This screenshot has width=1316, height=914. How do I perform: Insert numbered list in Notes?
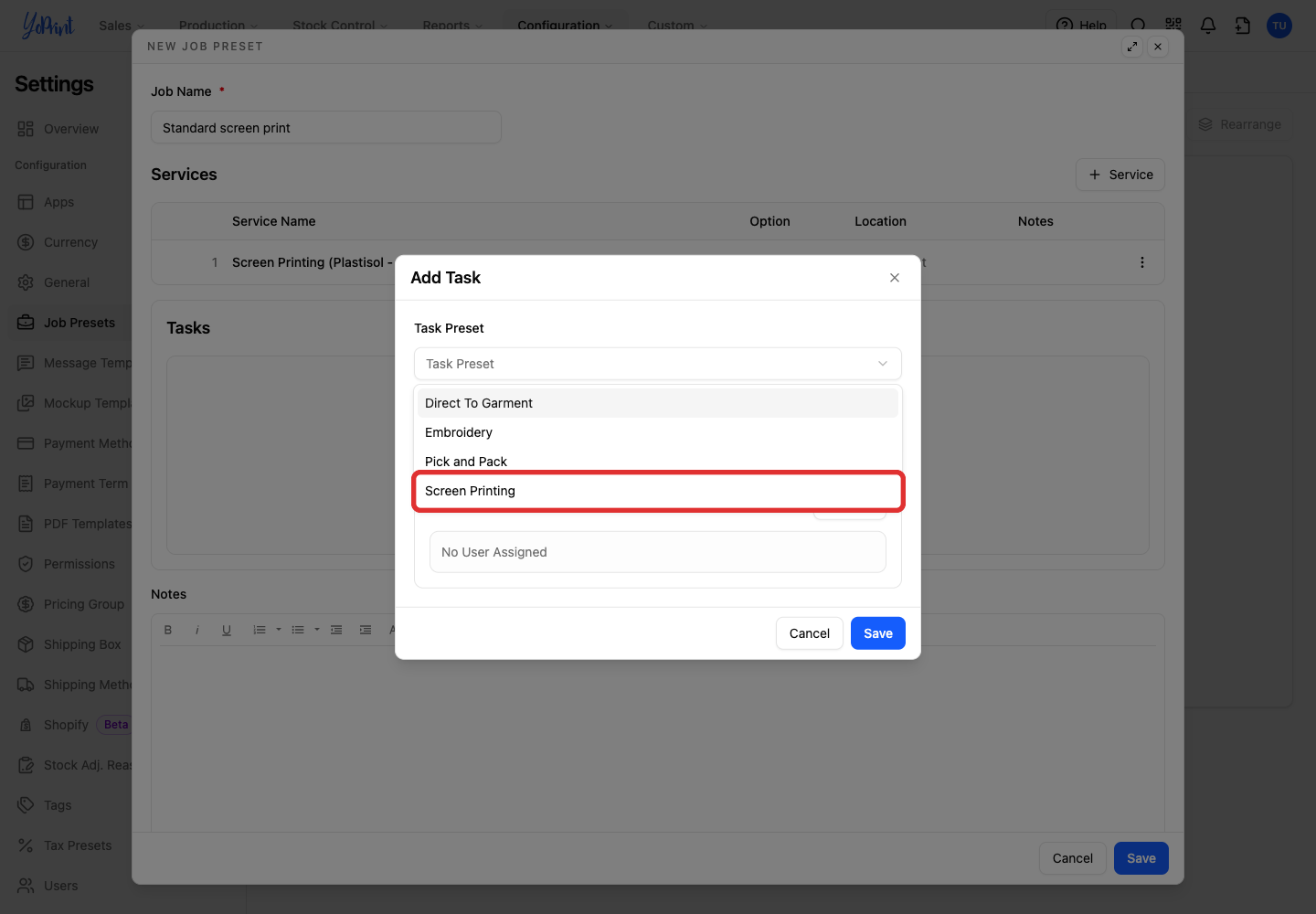coord(260,630)
